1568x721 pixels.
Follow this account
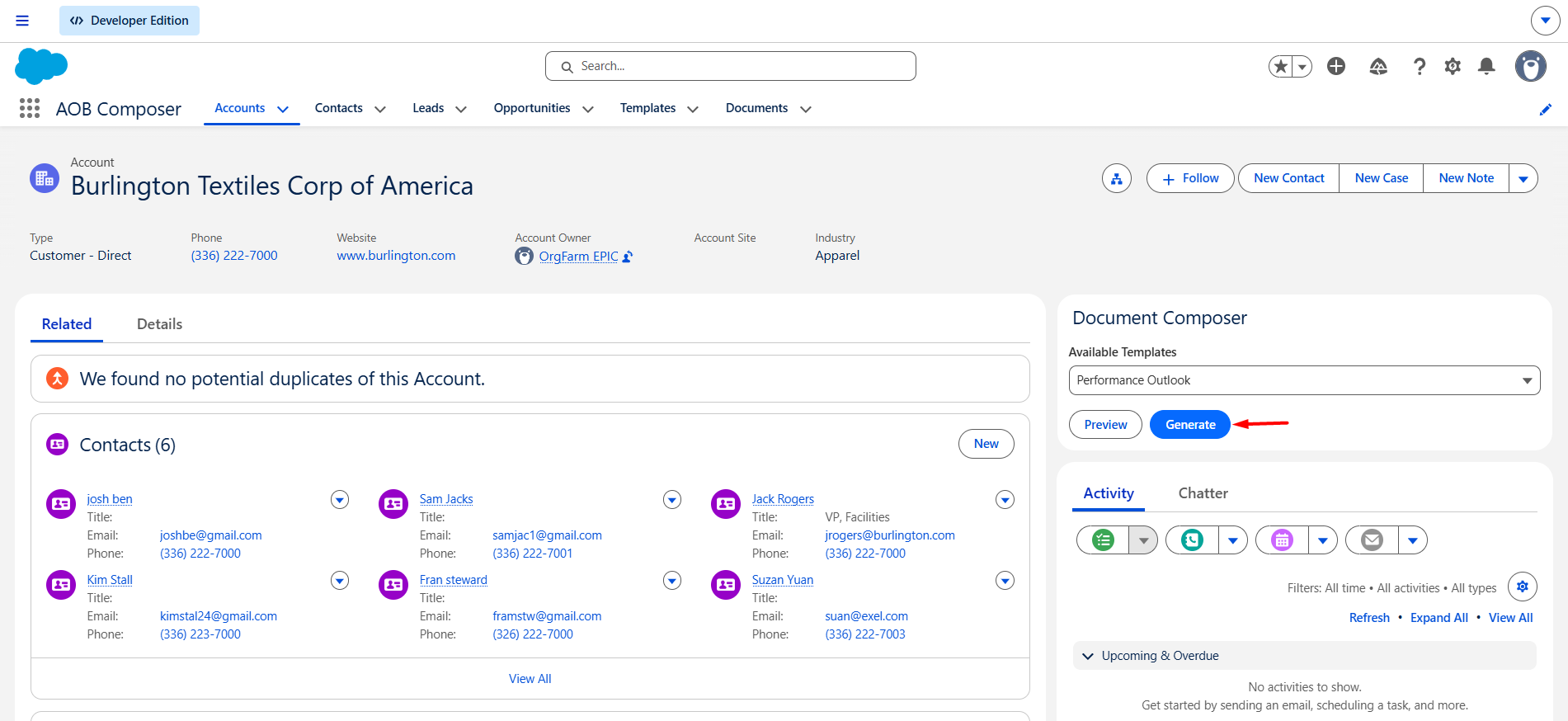(1190, 178)
